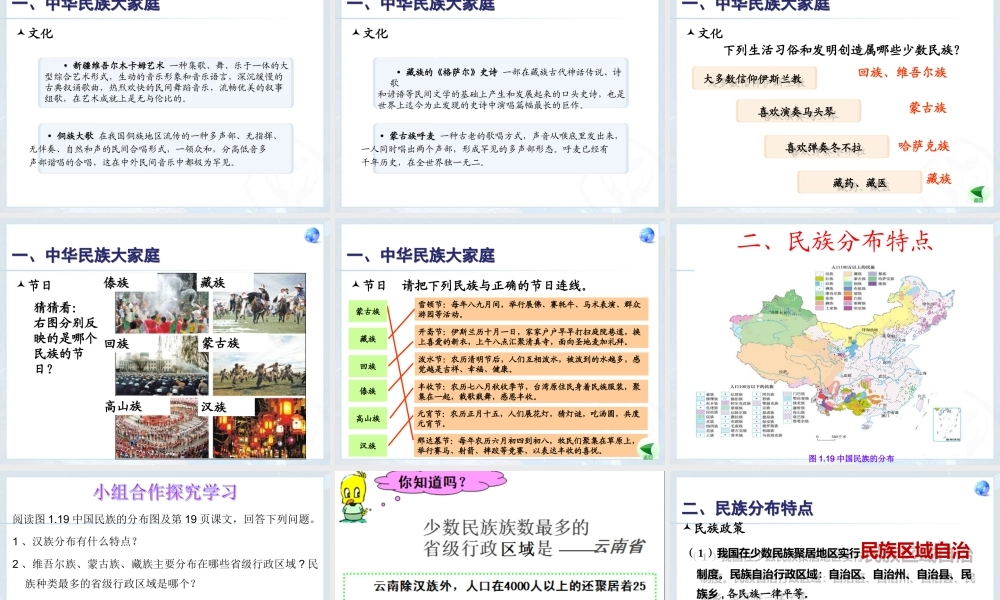Click the green return arrow on the festival matching slide
The width and height of the screenshot is (1000, 600).
coord(648,450)
